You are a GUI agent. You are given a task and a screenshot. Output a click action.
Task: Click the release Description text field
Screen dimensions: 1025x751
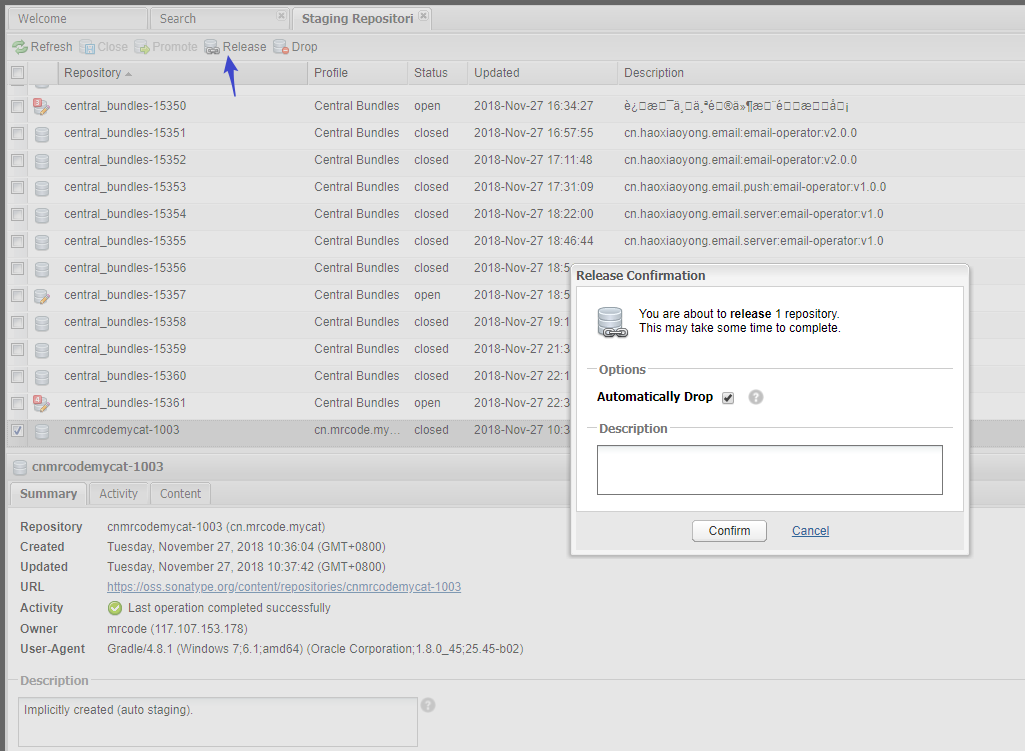769,470
